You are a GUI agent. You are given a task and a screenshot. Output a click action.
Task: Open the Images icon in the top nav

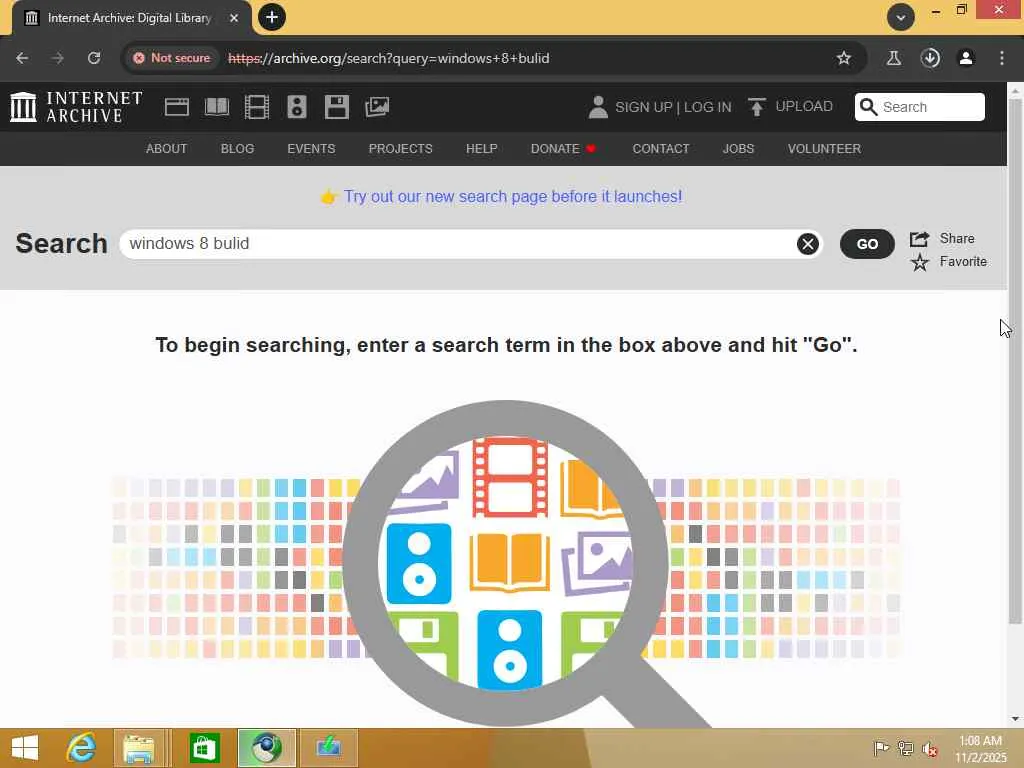[377, 106]
